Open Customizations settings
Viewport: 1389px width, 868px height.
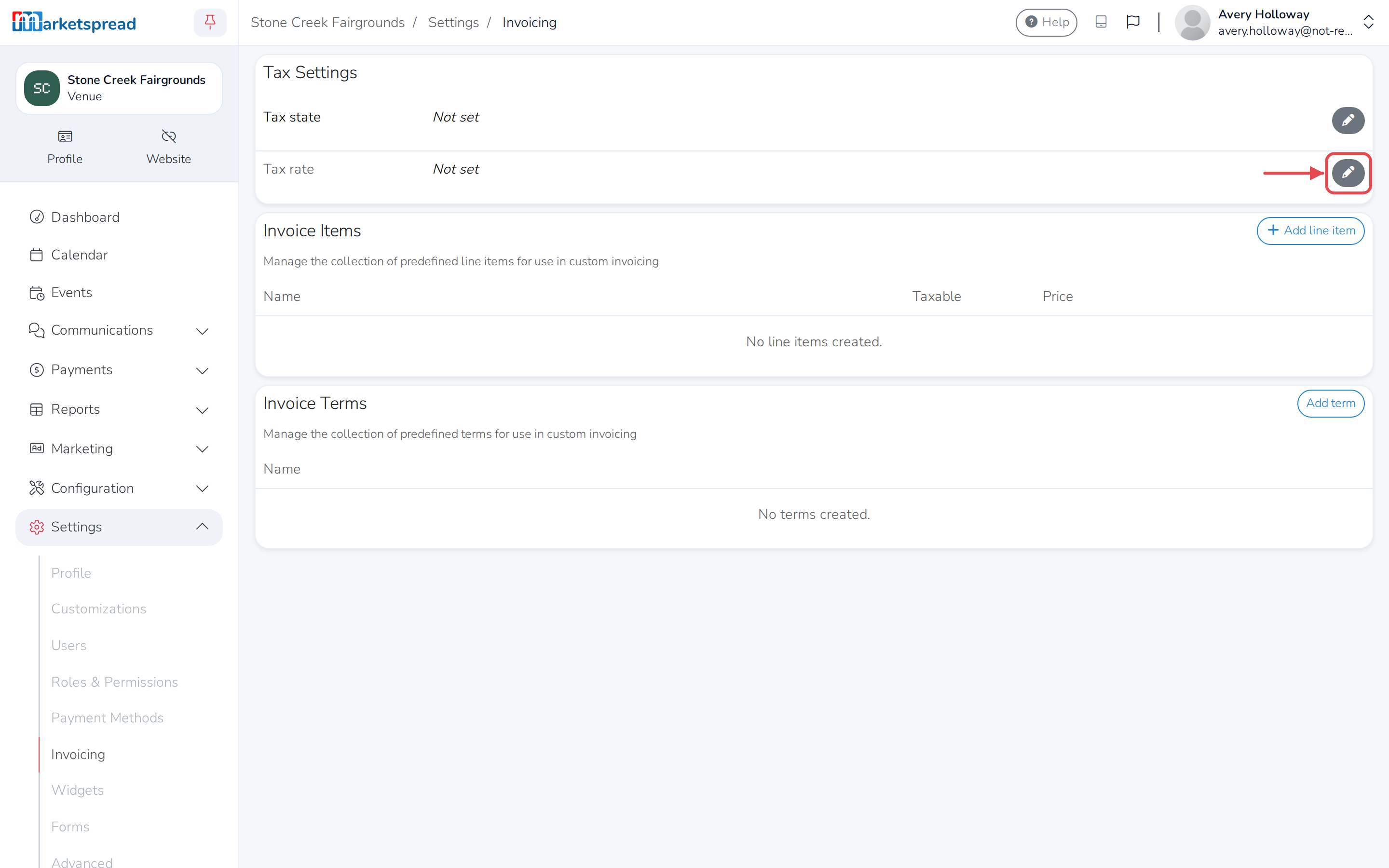click(99, 609)
